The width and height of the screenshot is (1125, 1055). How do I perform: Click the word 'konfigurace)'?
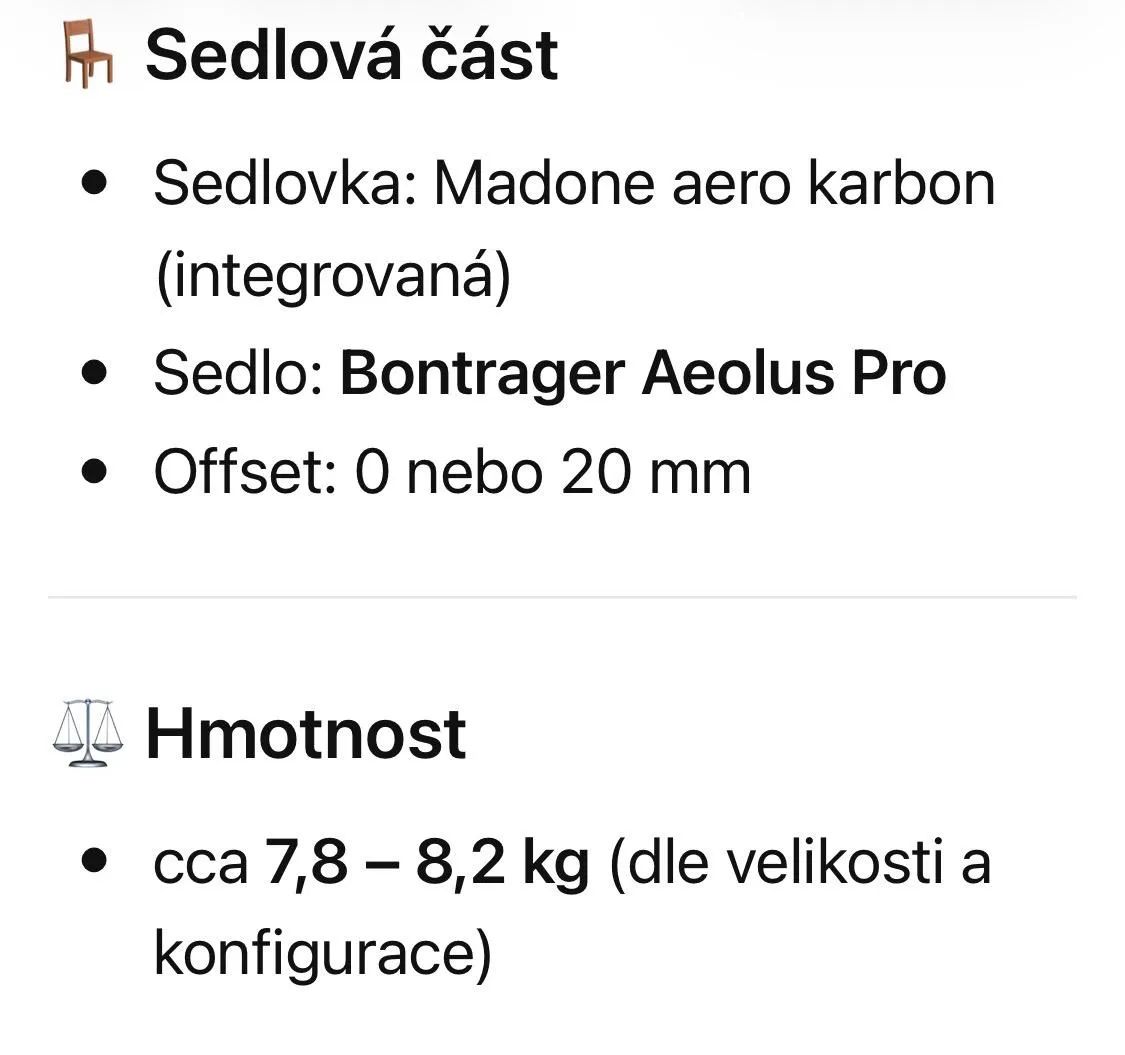pos(322,956)
